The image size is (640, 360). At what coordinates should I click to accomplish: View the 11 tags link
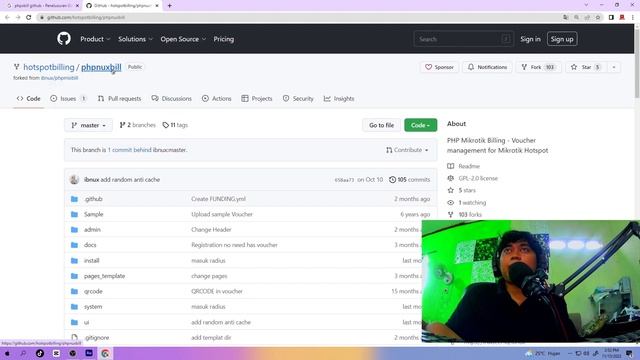(x=175, y=125)
